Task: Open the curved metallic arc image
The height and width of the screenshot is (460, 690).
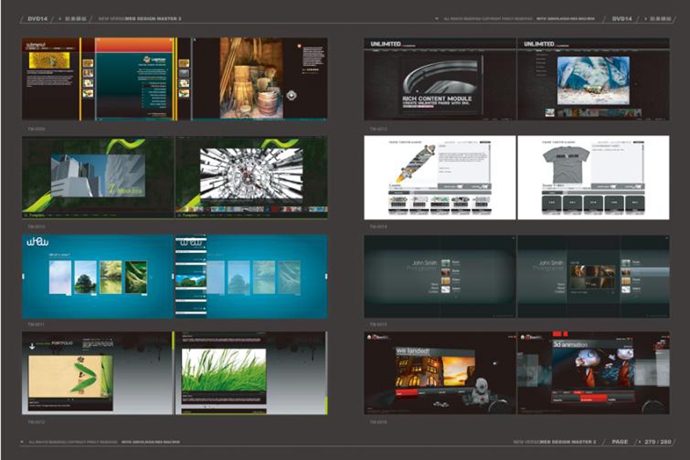Action: (x=440, y=77)
